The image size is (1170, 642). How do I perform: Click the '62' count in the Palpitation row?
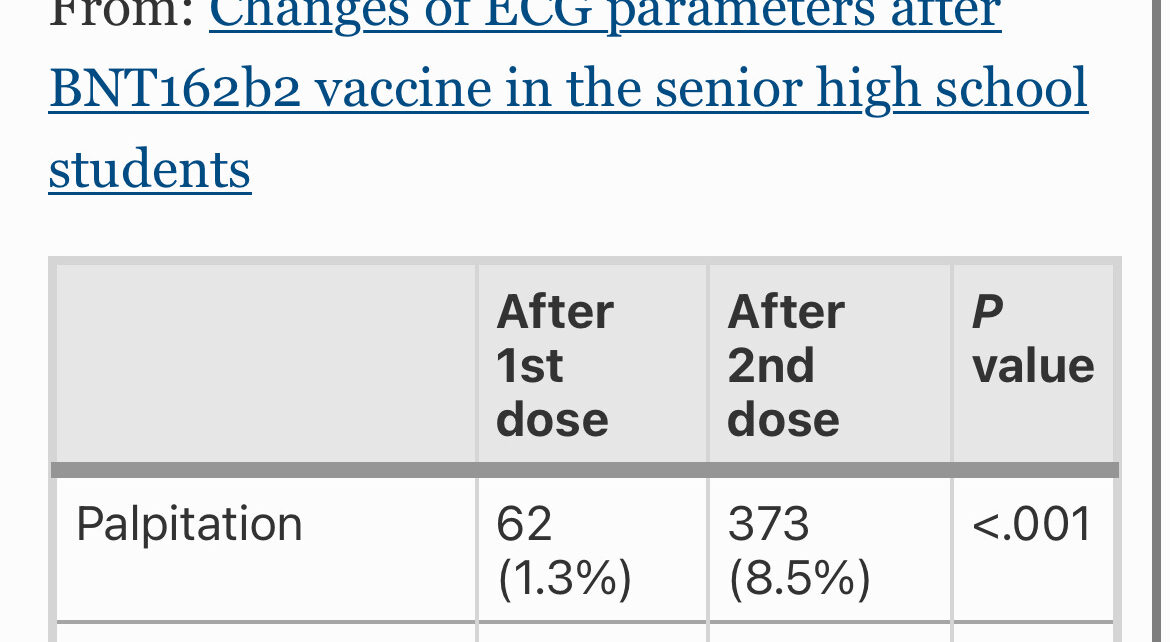coord(524,524)
